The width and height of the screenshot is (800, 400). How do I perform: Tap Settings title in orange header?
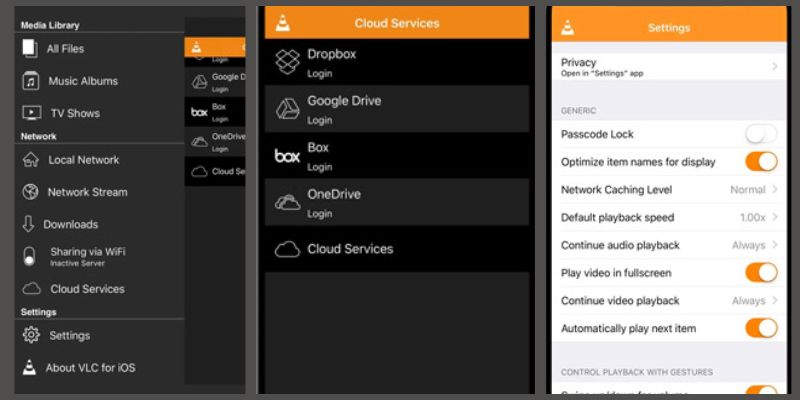coord(668,28)
